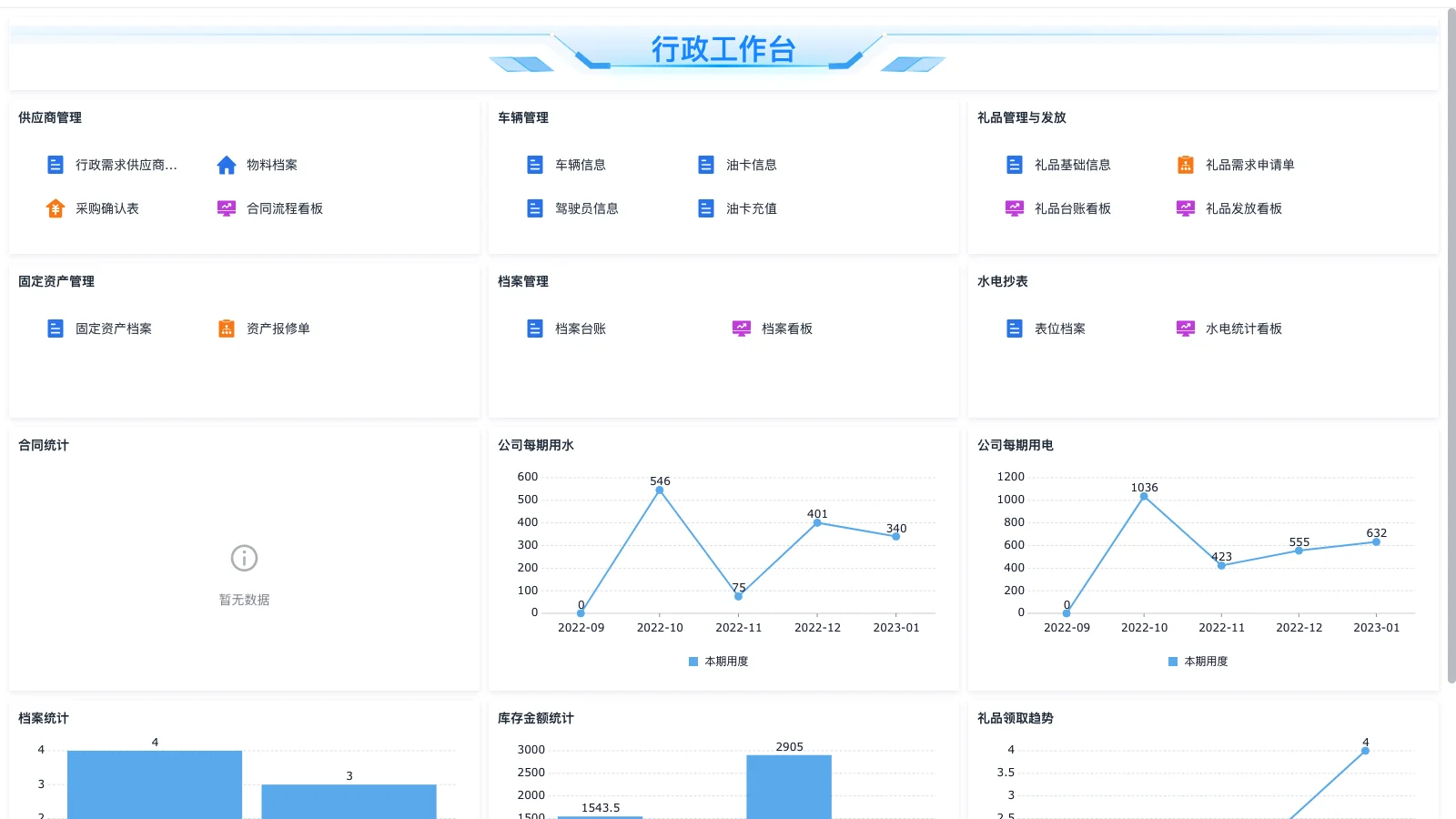
Task: Click the 340 data point in water chart
Action: click(x=896, y=537)
